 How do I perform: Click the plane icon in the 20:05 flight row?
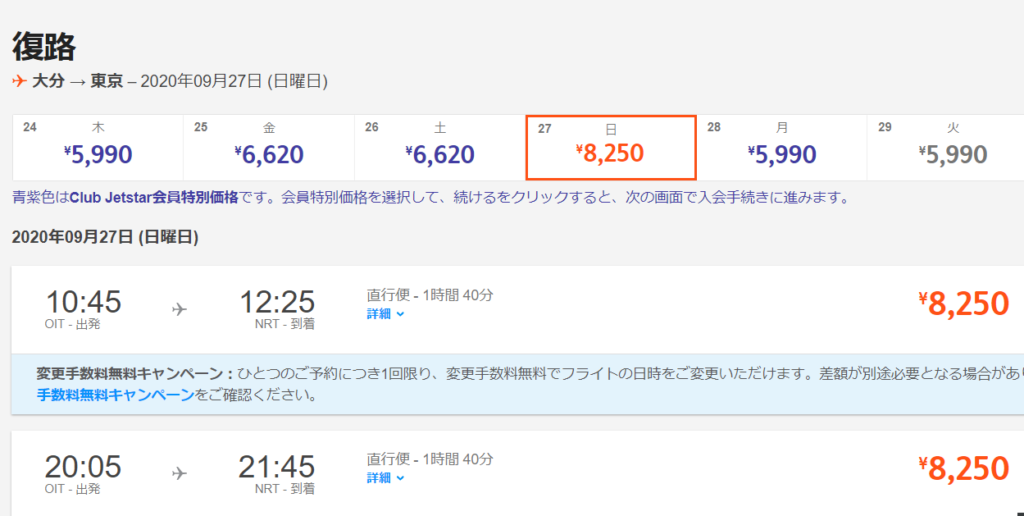point(179,473)
